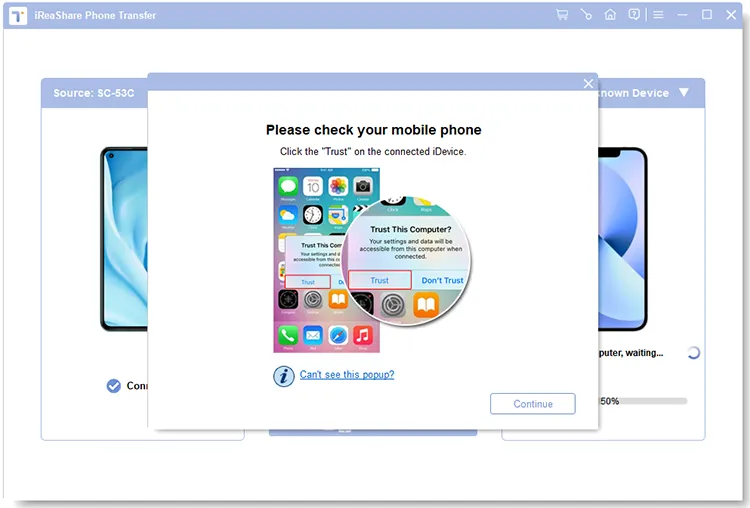Click the Continue button
Image resolution: width=750 pixels, height=508 pixels.
click(532, 404)
